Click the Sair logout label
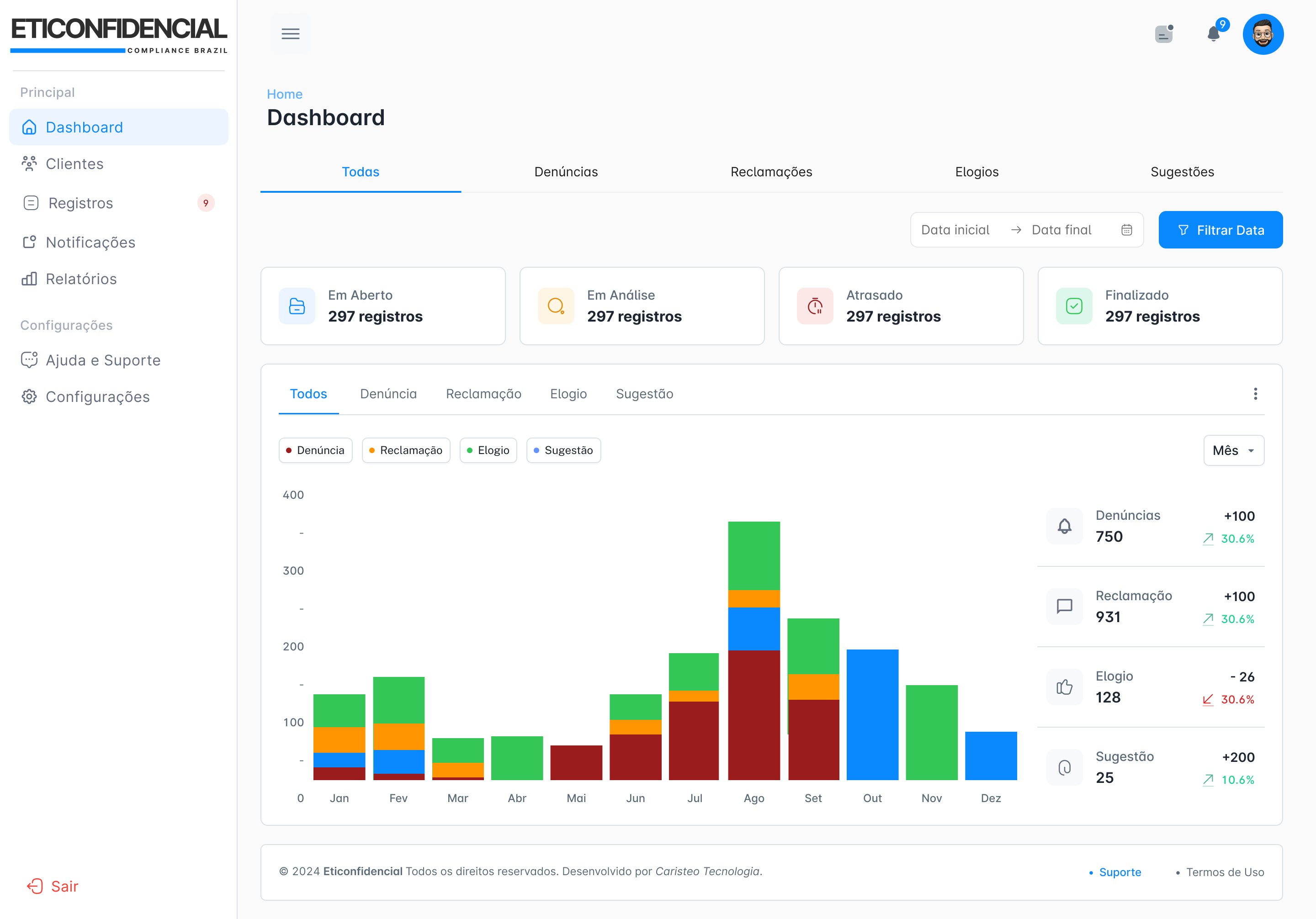The height and width of the screenshot is (919, 1316). pyautogui.click(x=65, y=887)
